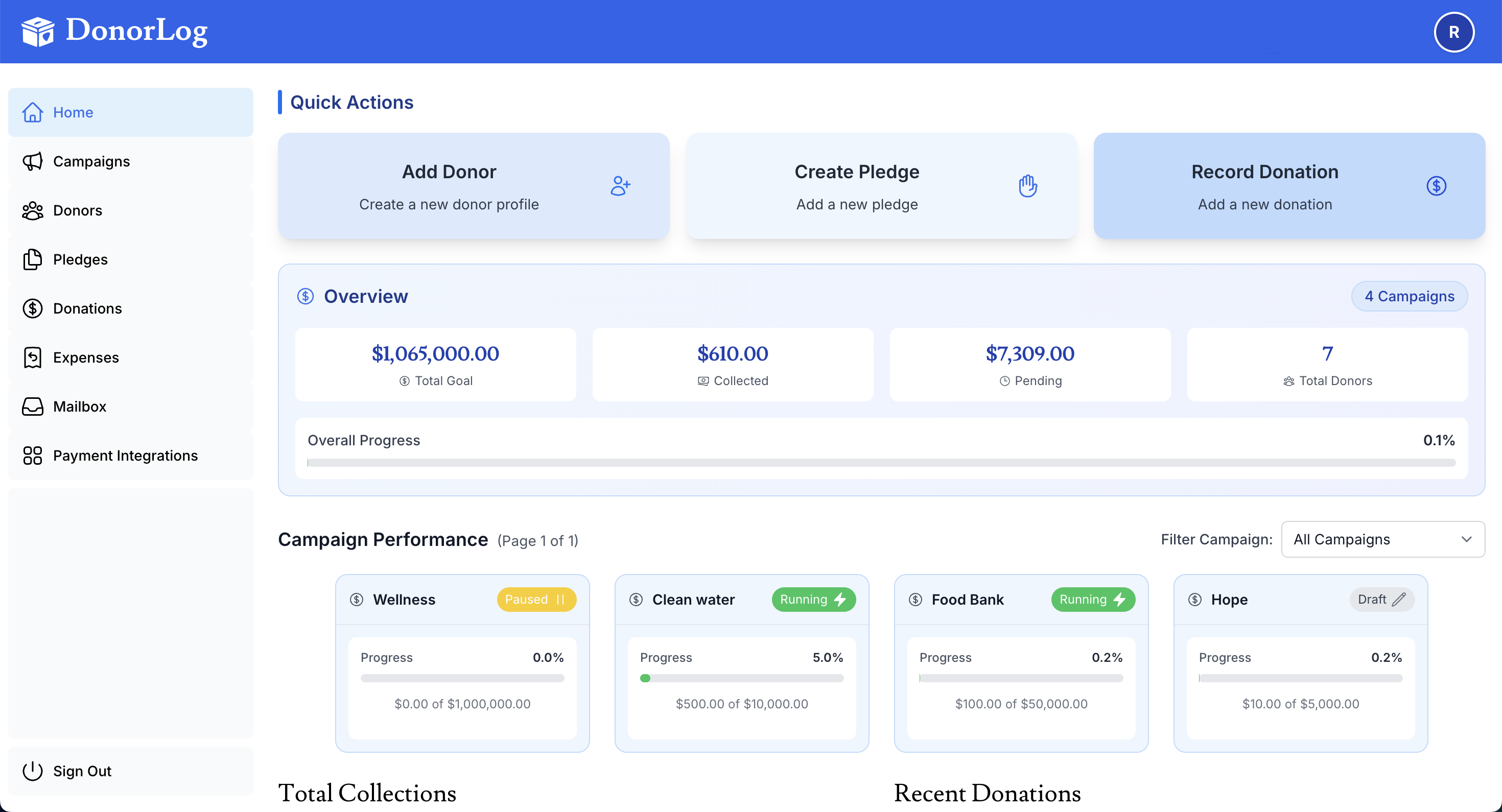Select Sign Out at sidebar bottom
Screen dimensions: 1502x812
coord(82,771)
